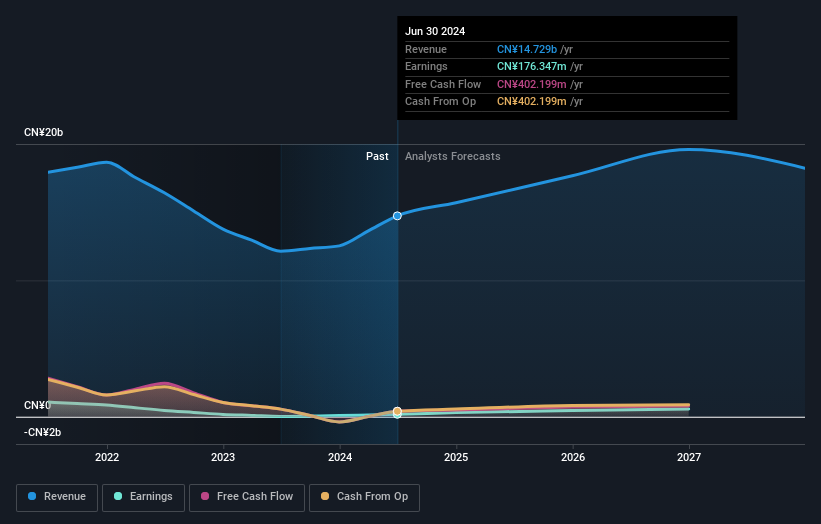Click the CN¥20b y-axis label

click(x=43, y=133)
